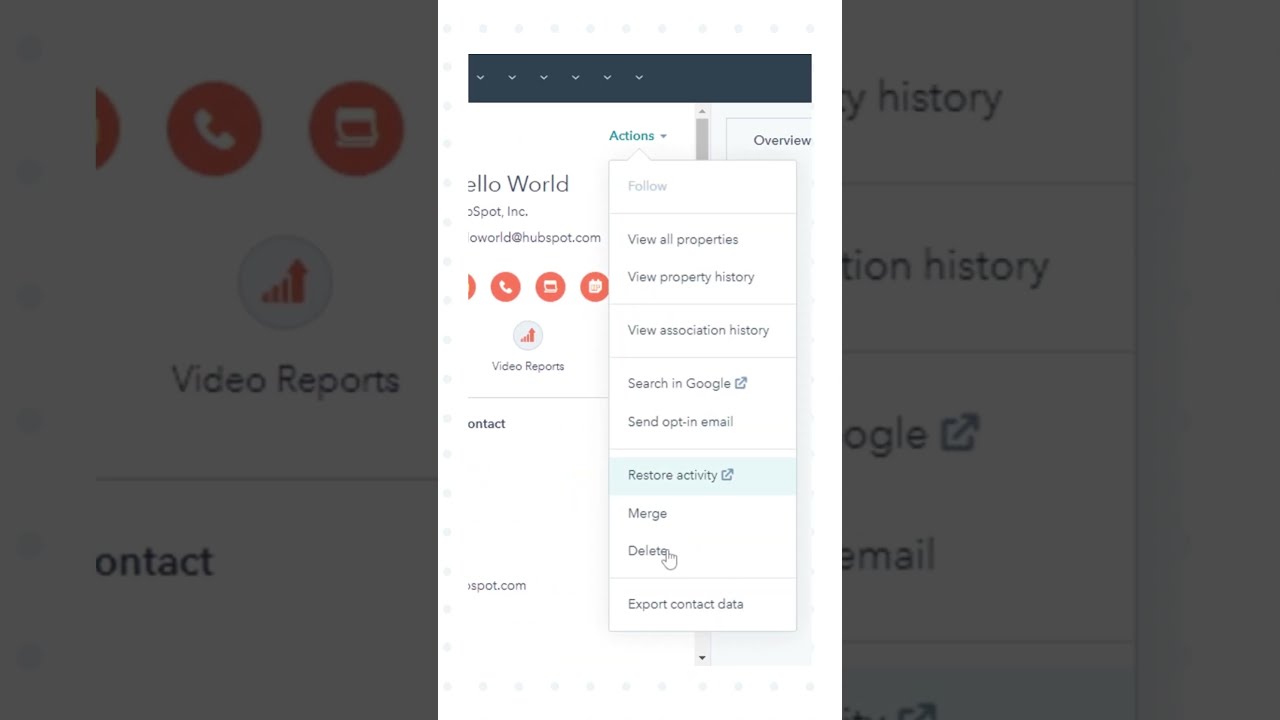Screen dimensions: 1280x720
Task: Click the hubspot.com email under the contact name
Action: pos(534,238)
